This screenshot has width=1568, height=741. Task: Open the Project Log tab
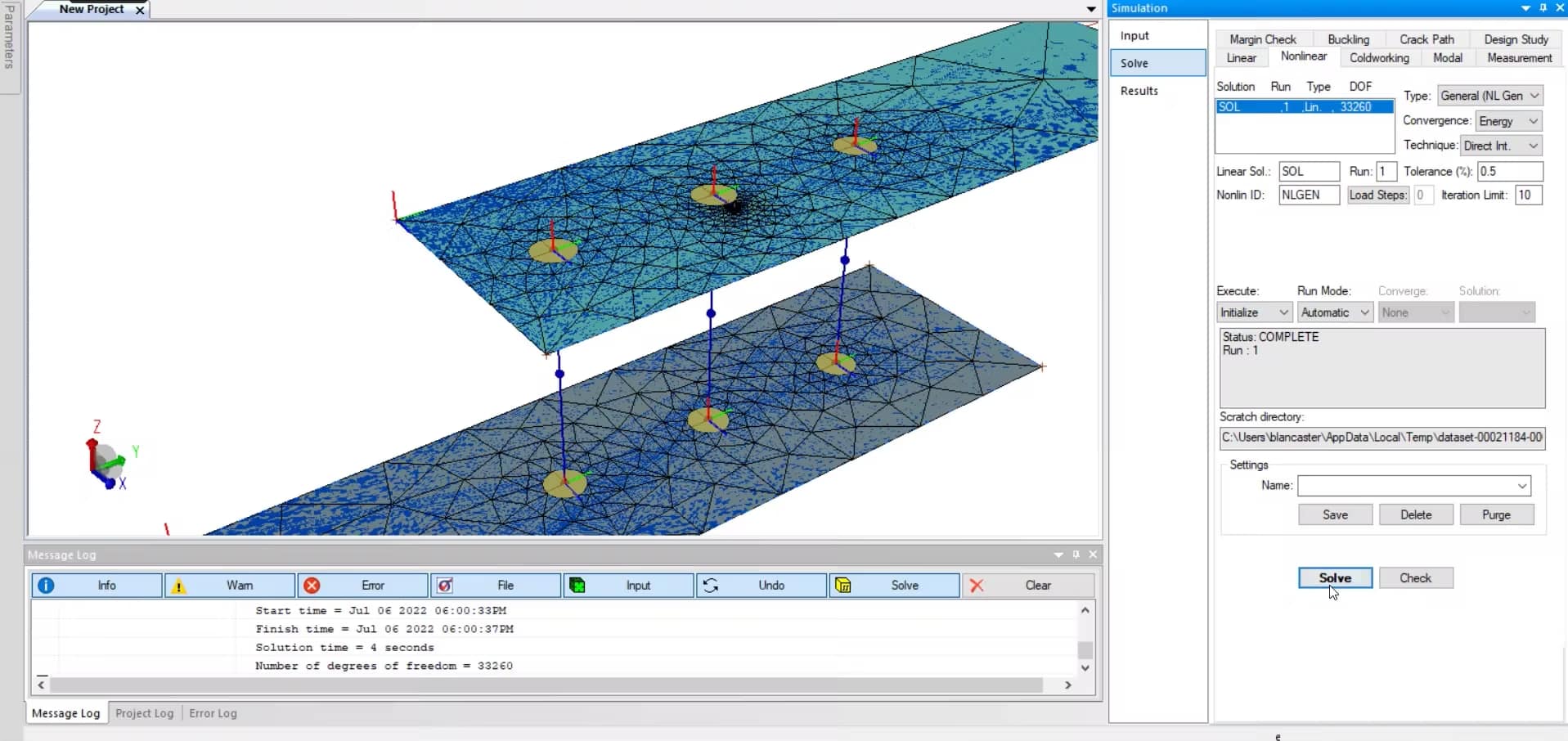[144, 713]
